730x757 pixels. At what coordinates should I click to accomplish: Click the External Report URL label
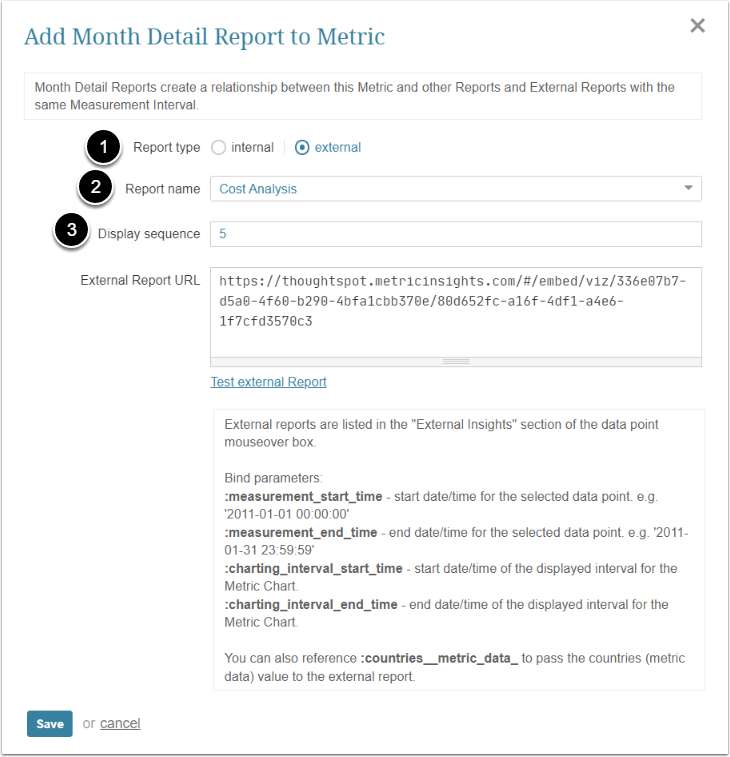pos(140,281)
